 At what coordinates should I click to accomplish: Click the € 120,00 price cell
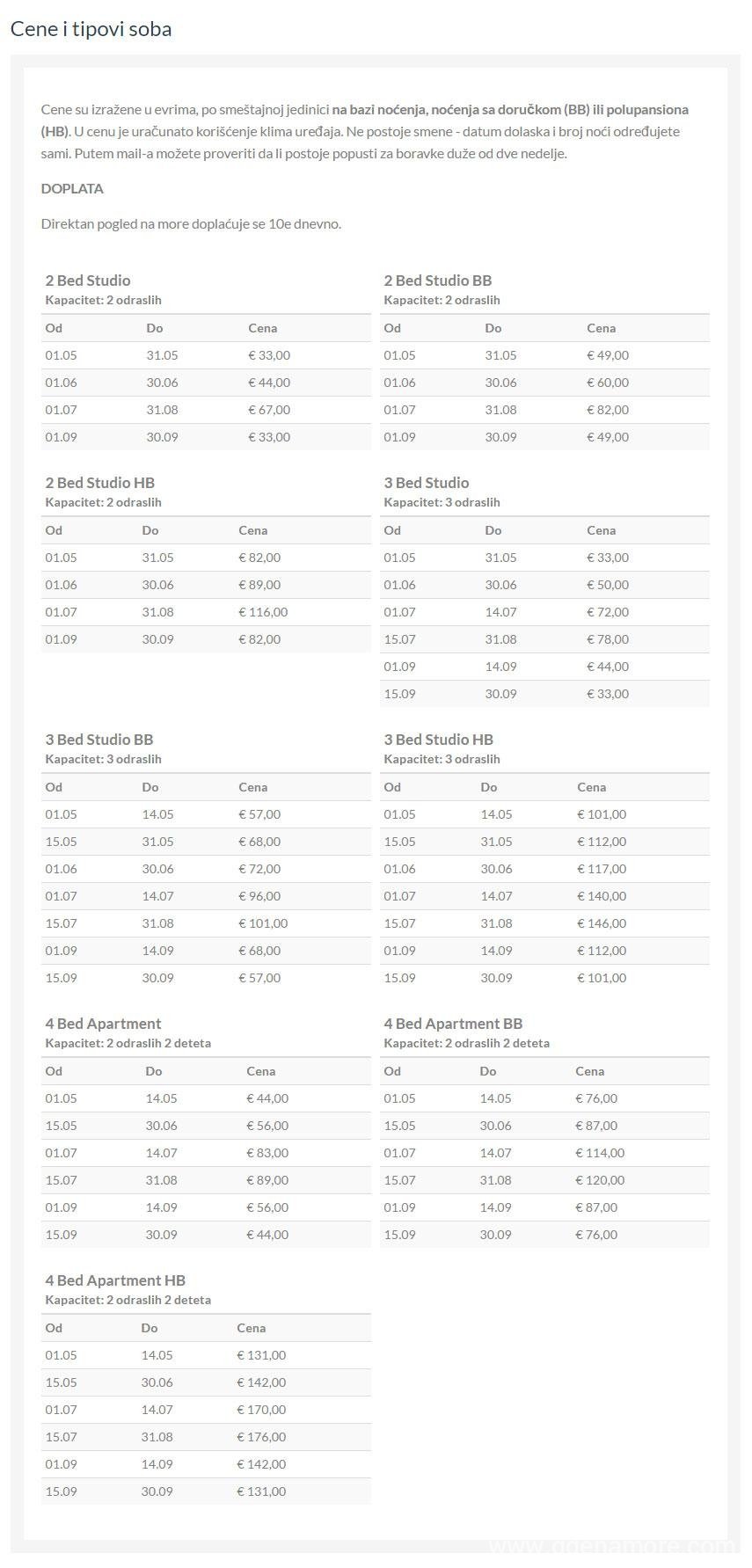coord(600,1180)
